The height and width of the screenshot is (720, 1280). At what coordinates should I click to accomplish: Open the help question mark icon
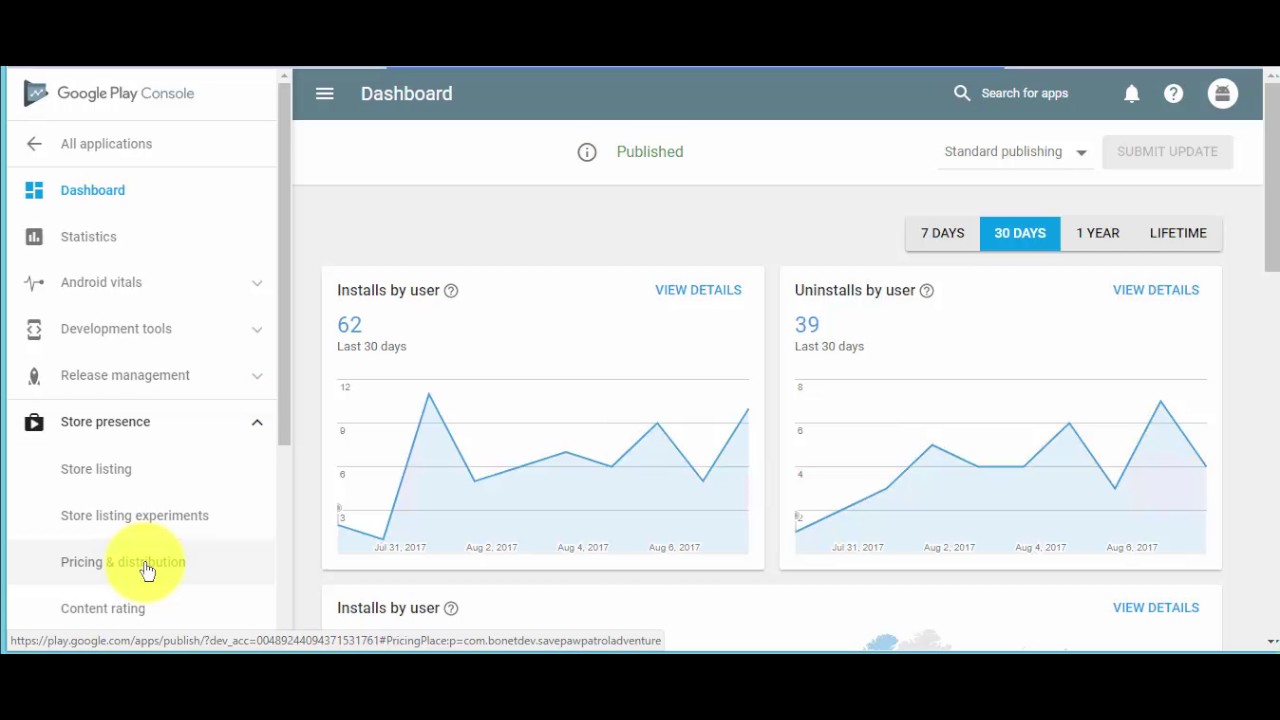coord(1174,93)
